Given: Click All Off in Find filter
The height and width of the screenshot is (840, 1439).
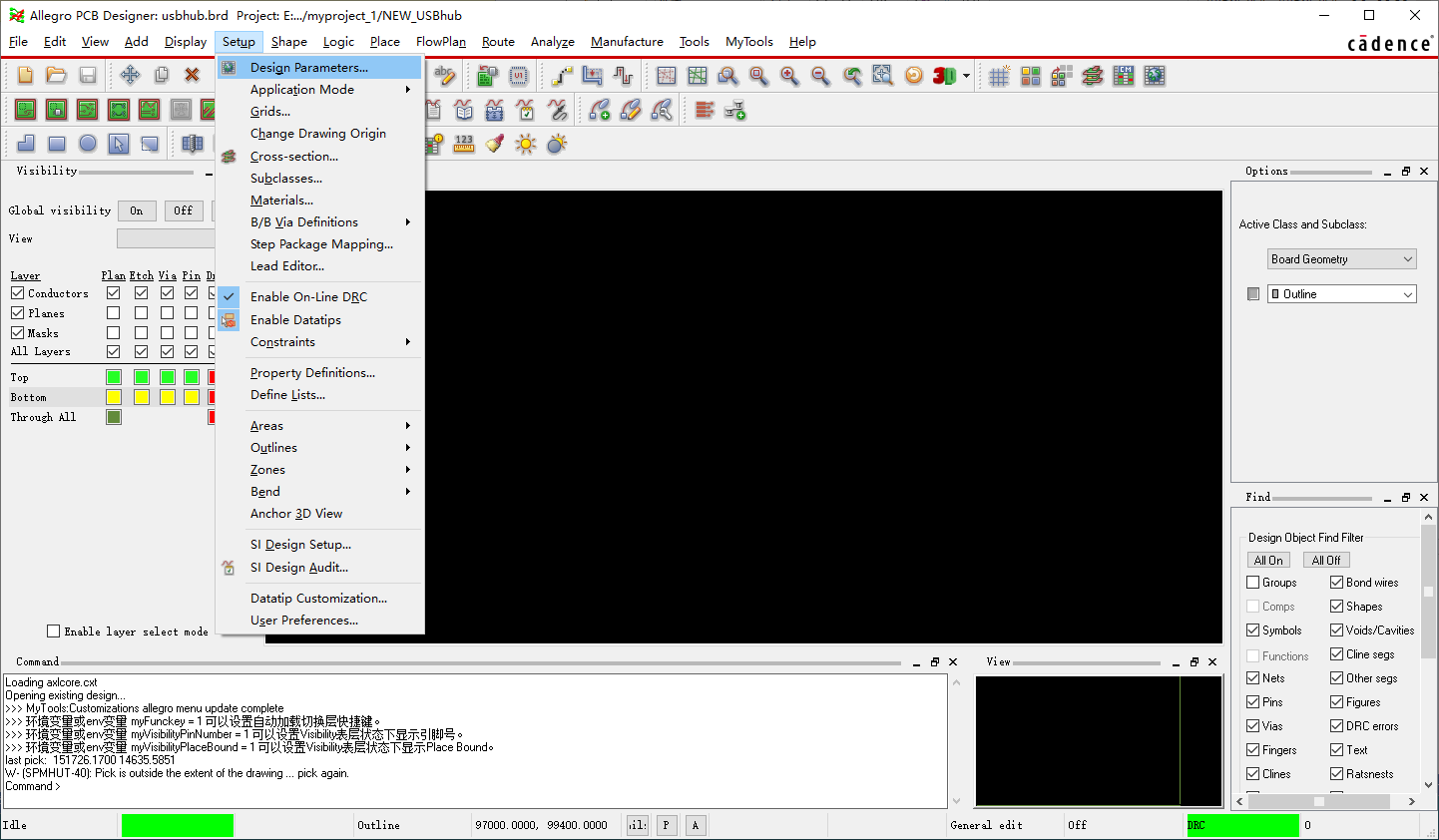Looking at the screenshot, I should point(1326,561).
